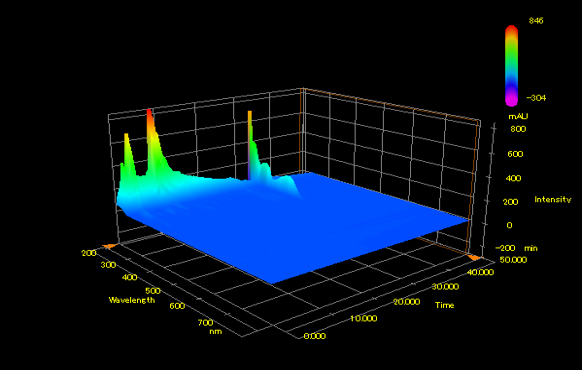Click the 700 wavelength tick label
This screenshot has height=370, width=582.
205,322
